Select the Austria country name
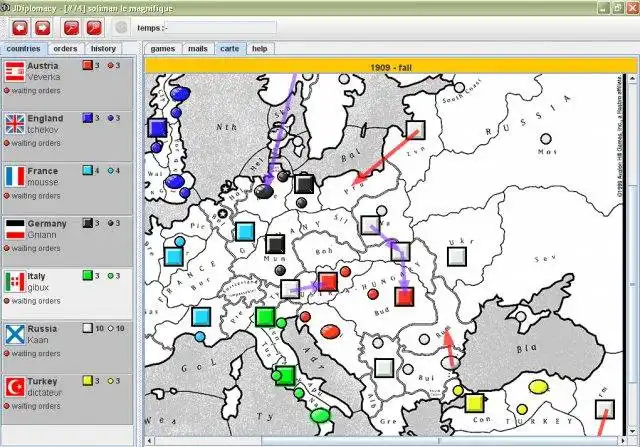Screen dimensions: 640x447 pyautogui.click(x=43, y=66)
